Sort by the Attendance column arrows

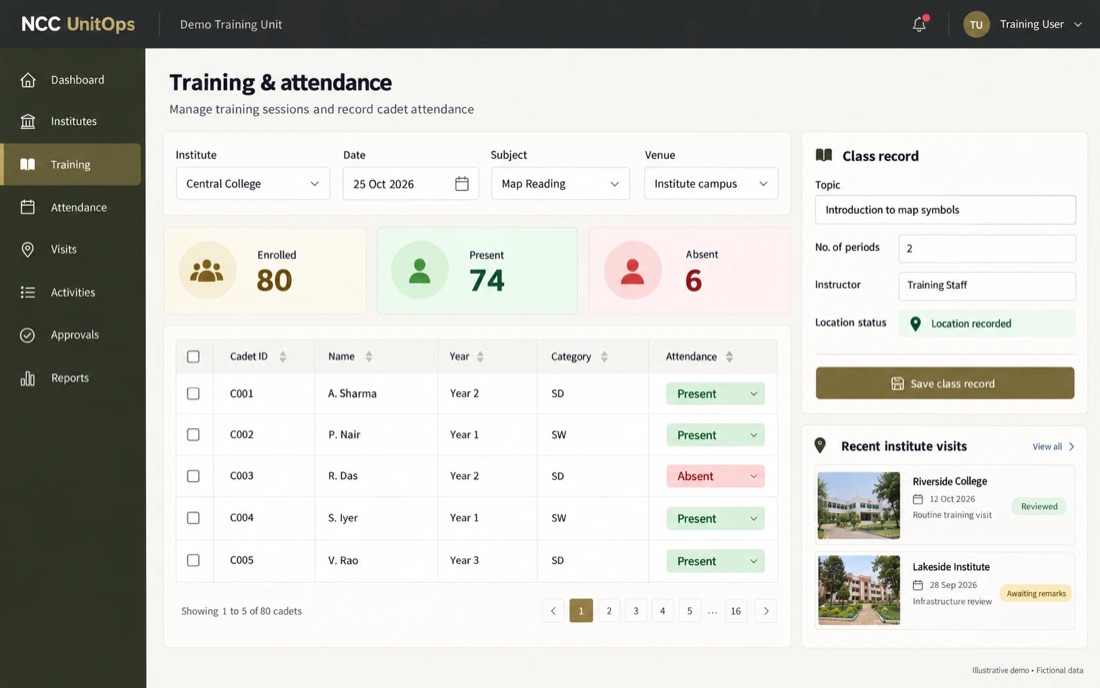[x=730, y=356]
